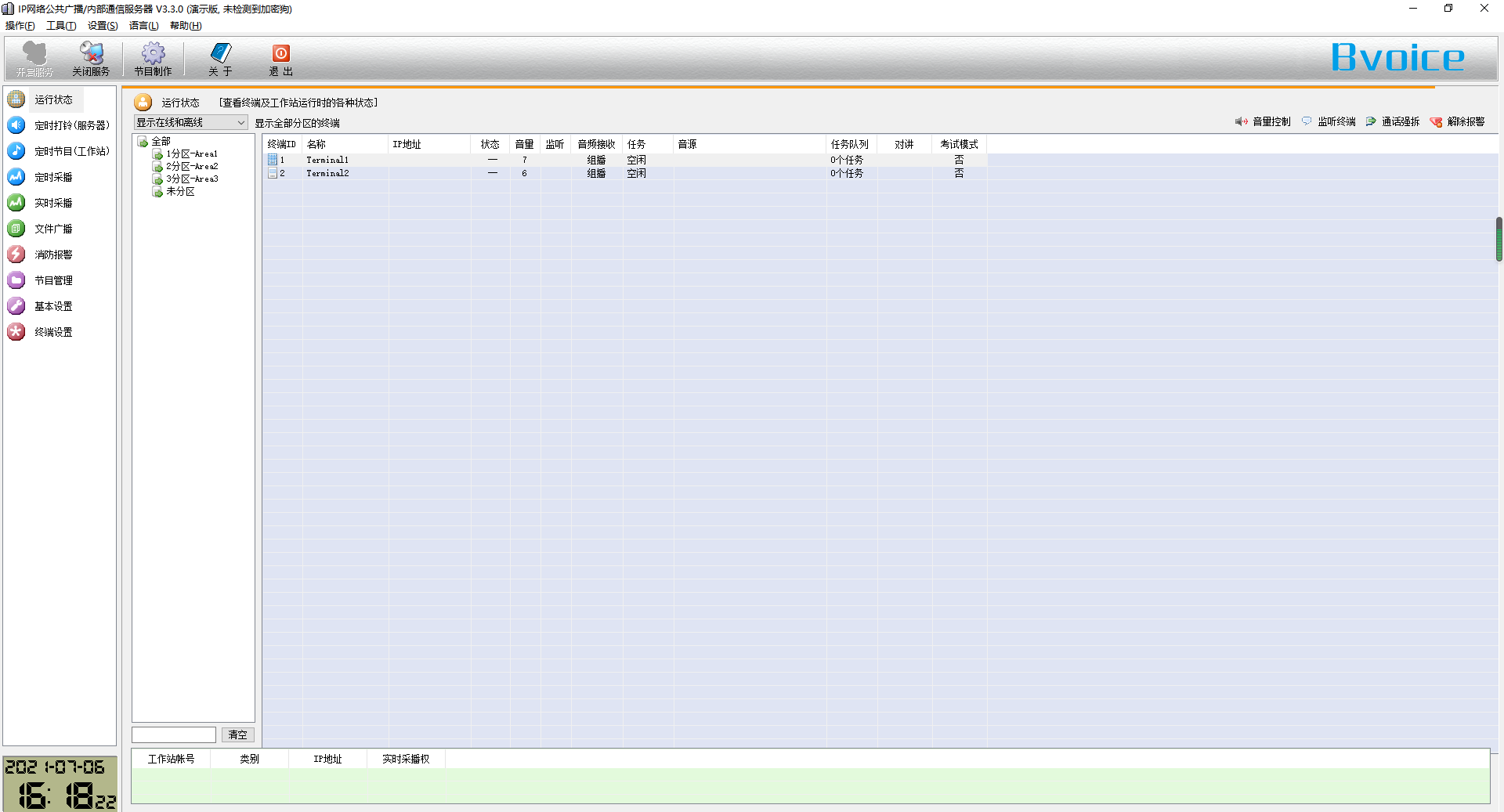Open the 显示在线和离线 dropdown

[190, 122]
